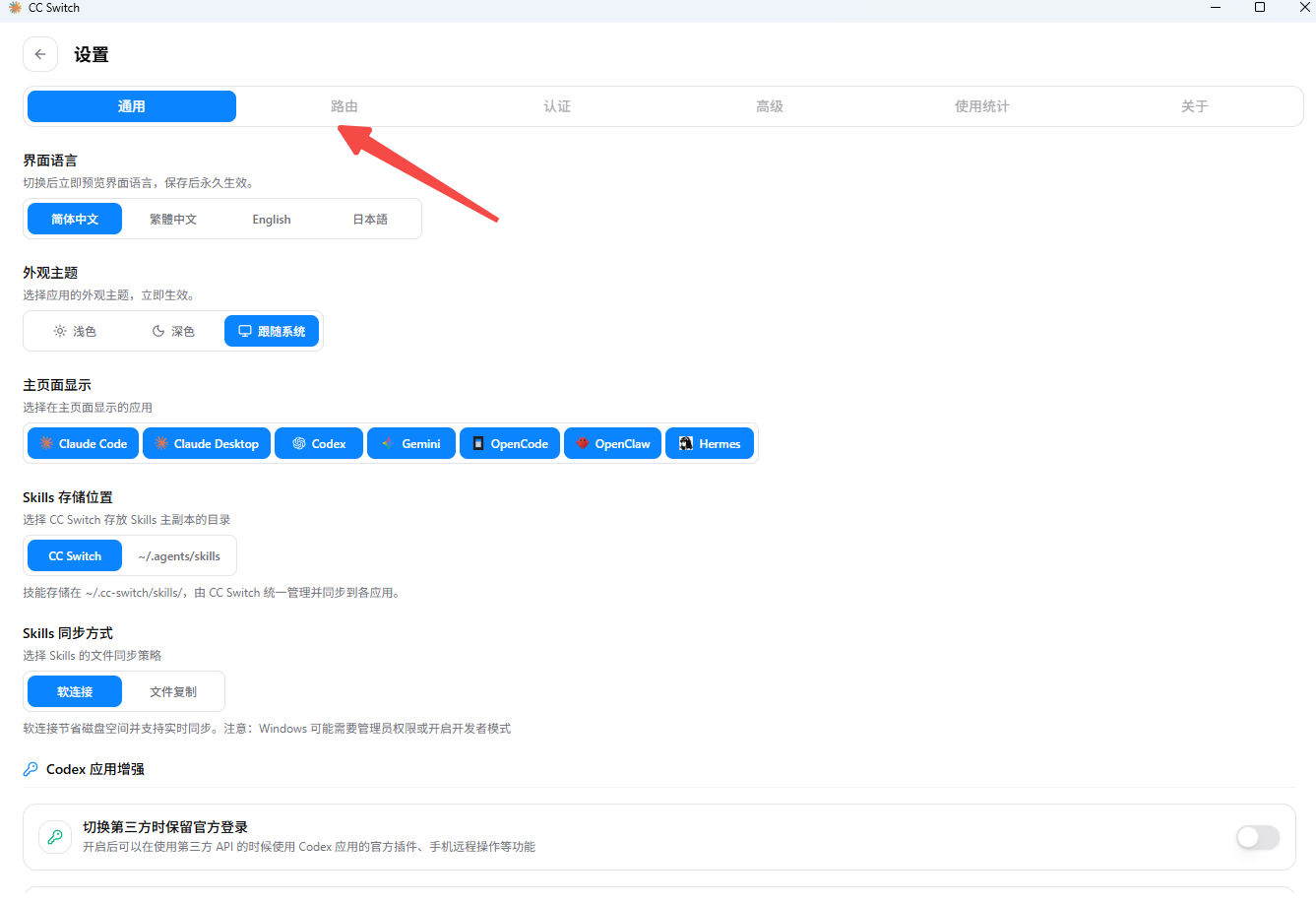The width and height of the screenshot is (1316, 904).
Task: Click the text 选择在主页面显示的应用
Action: [88, 408]
